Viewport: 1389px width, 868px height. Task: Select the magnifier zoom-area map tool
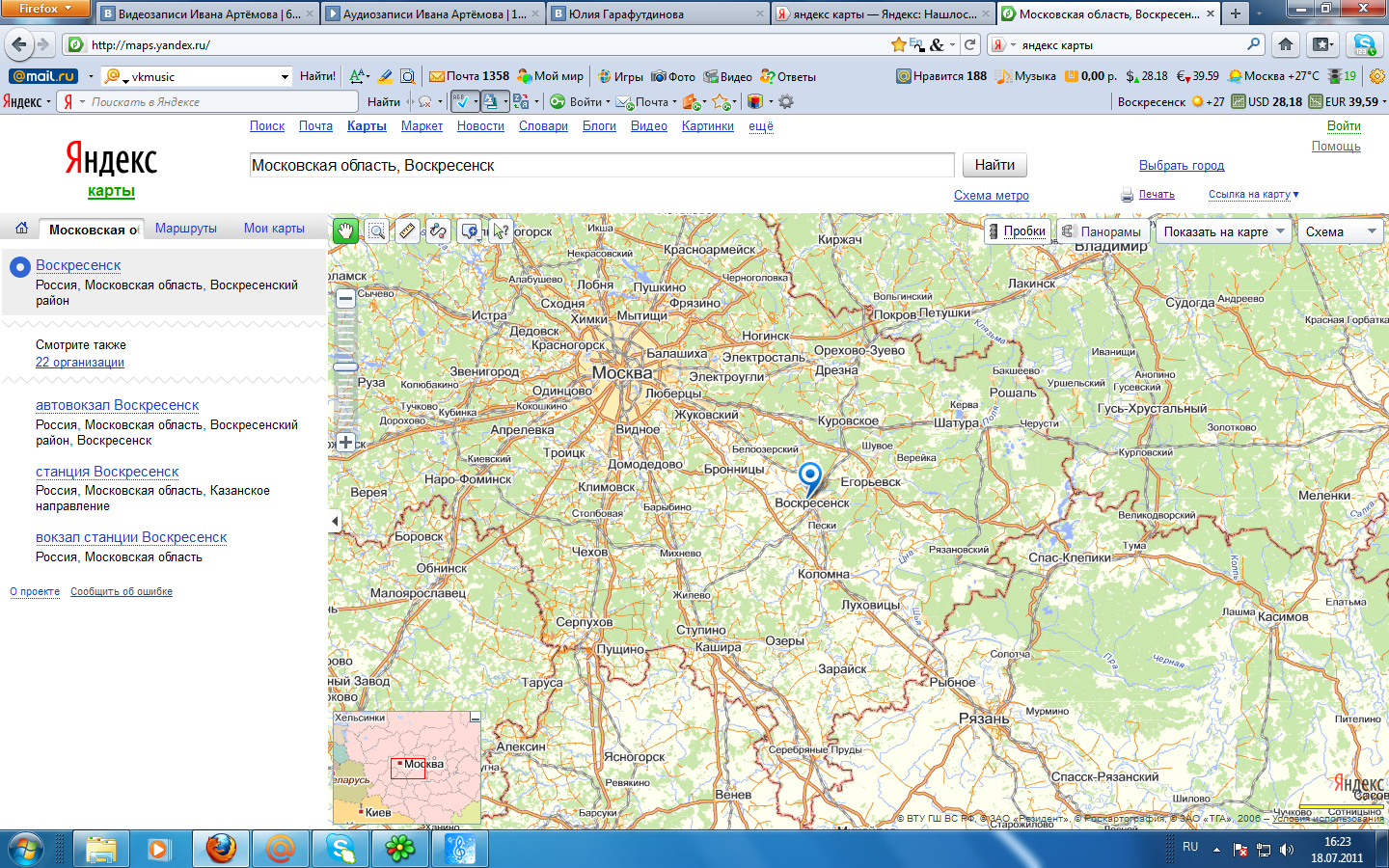click(x=376, y=231)
